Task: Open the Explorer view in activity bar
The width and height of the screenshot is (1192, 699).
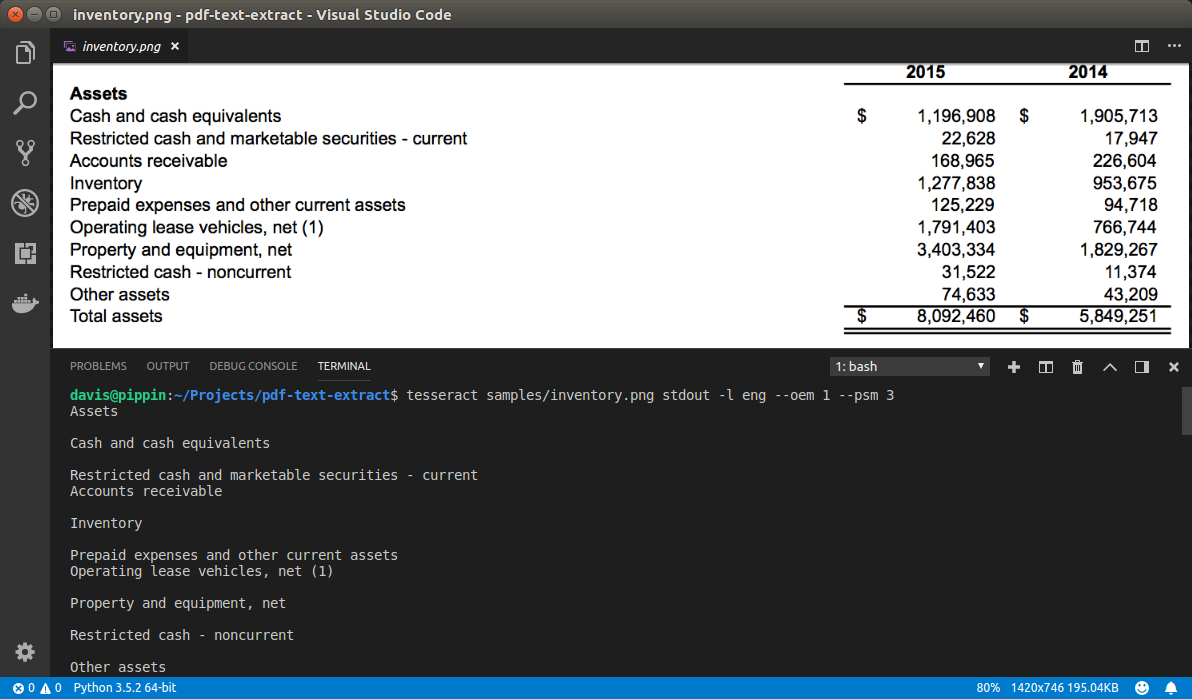Action: (x=25, y=52)
